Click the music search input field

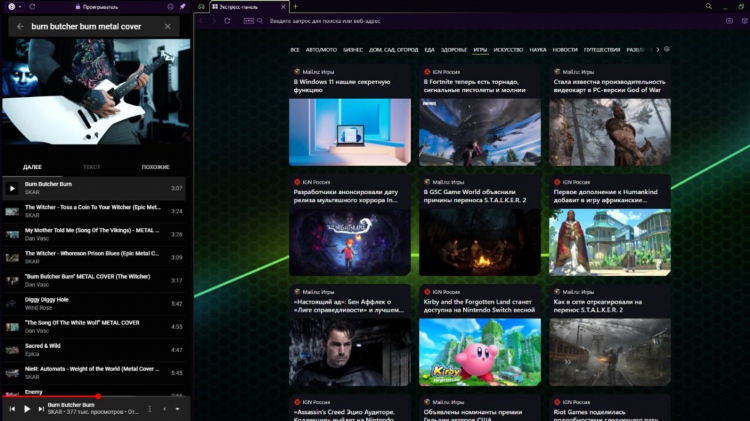pyautogui.click(x=94, y=27)
